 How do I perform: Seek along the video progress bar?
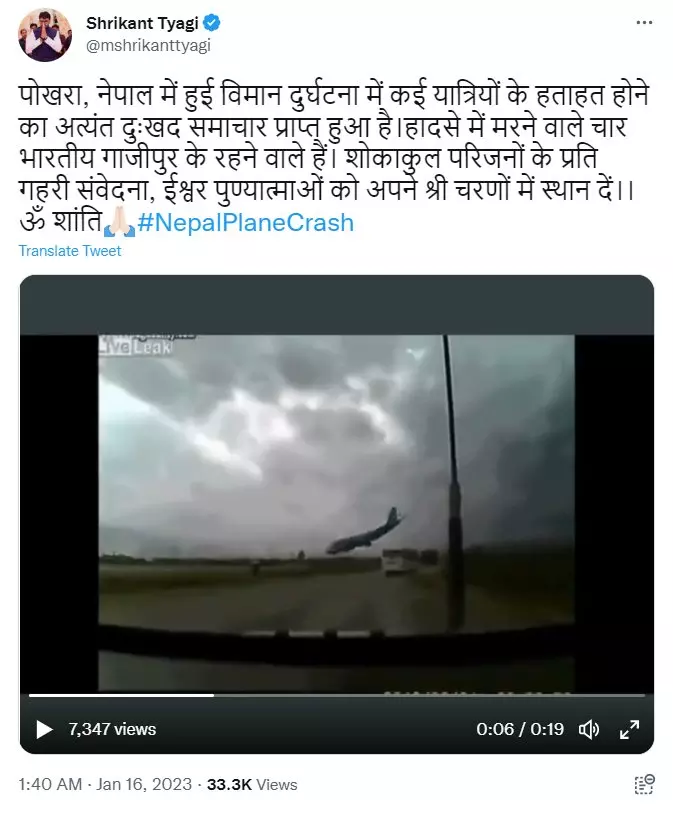click(x=336, y=695)
